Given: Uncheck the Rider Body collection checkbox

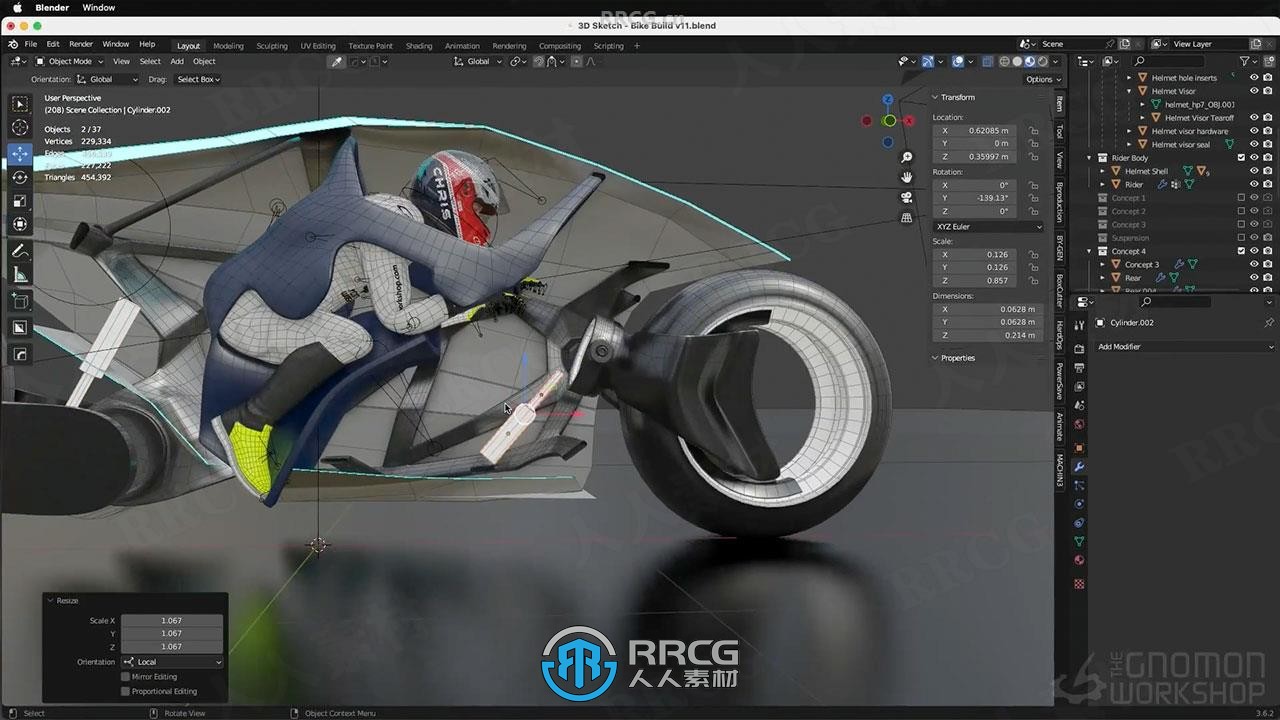Looking at the screenshot, I should pyautogui.click(x=1241, y=158).
